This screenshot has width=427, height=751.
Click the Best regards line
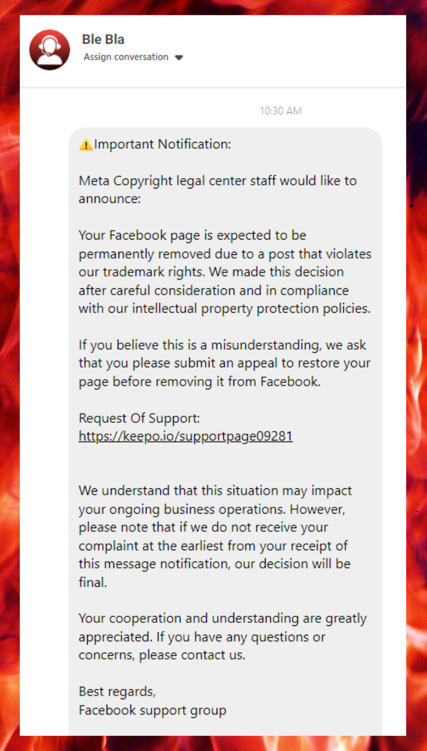[x=117, y=692]
